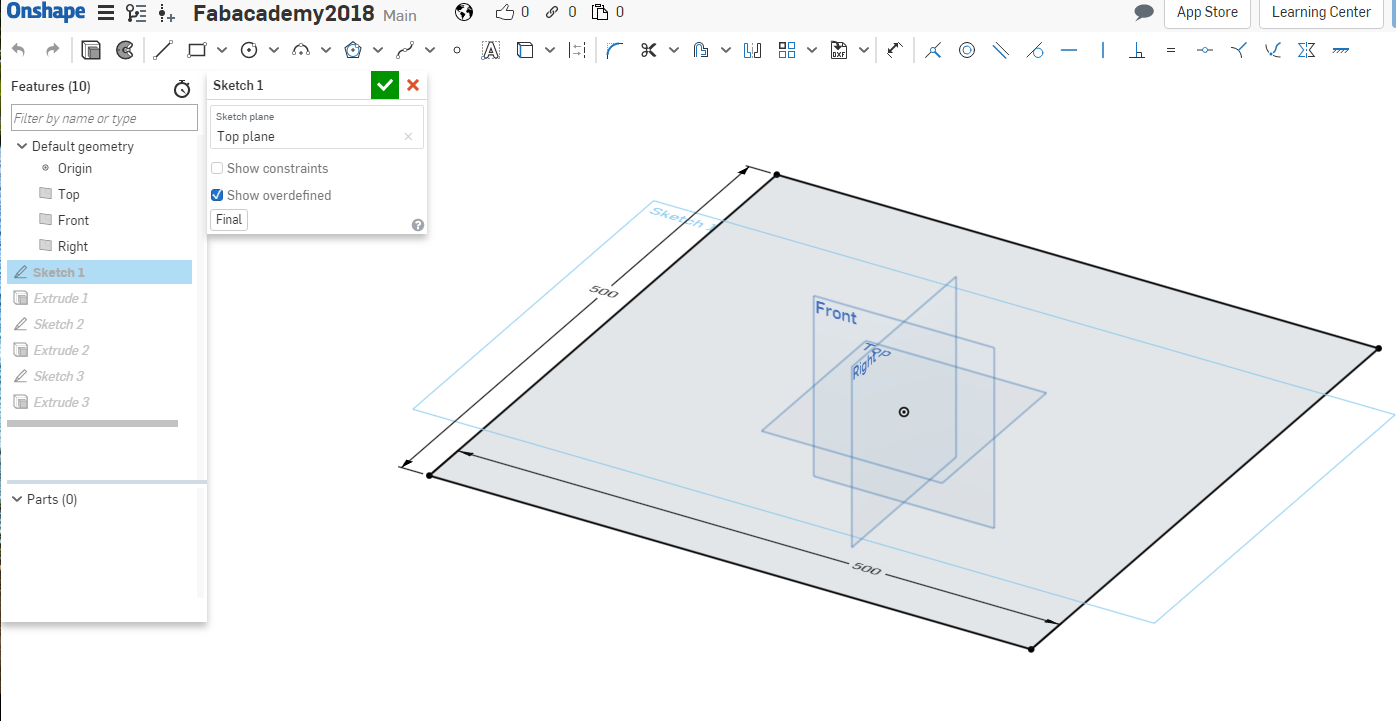Activate the Dimension tool
Screen dimensions: 1396x721
coord(895,50)
